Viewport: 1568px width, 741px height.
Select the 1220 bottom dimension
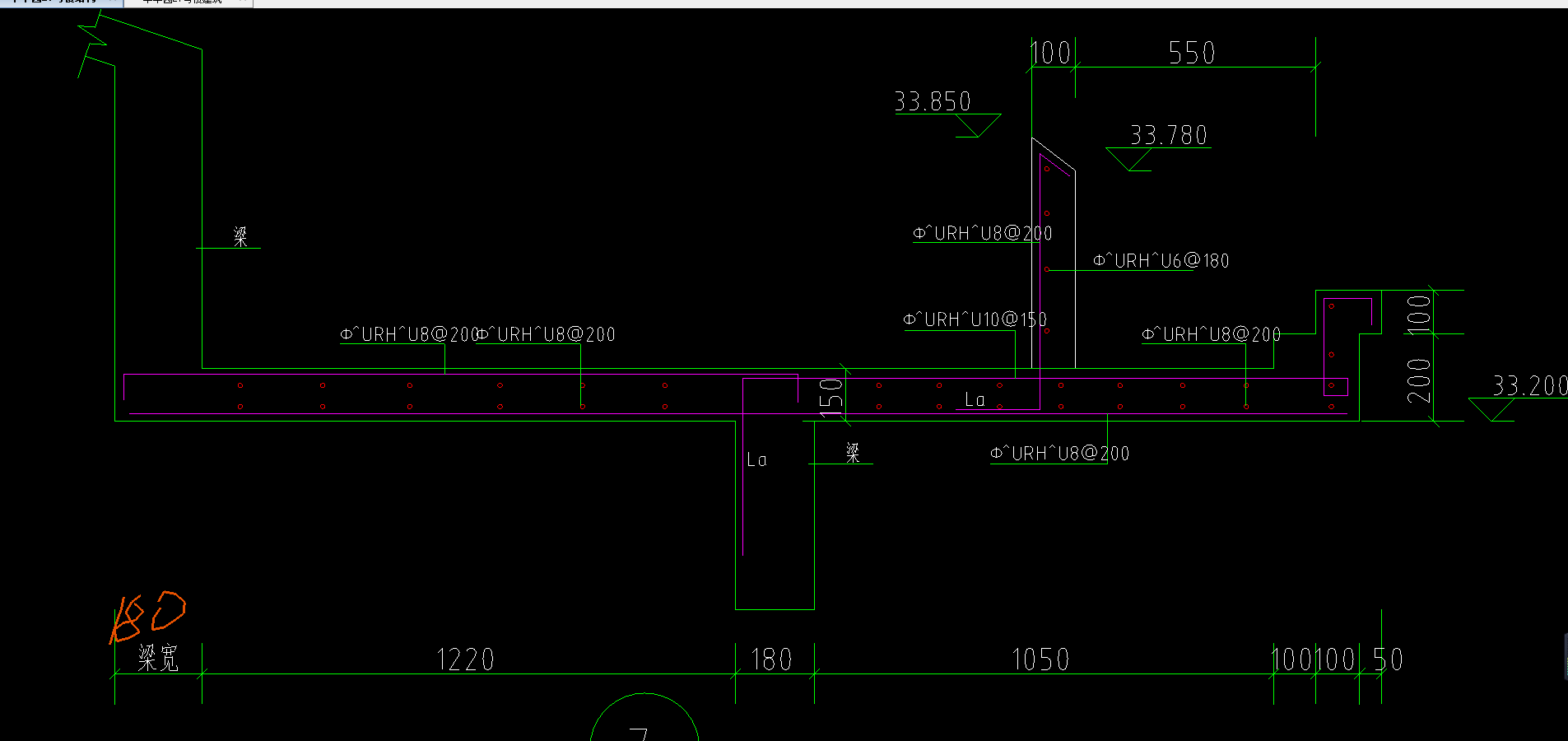pyautogui.click(x=465, y=659)
